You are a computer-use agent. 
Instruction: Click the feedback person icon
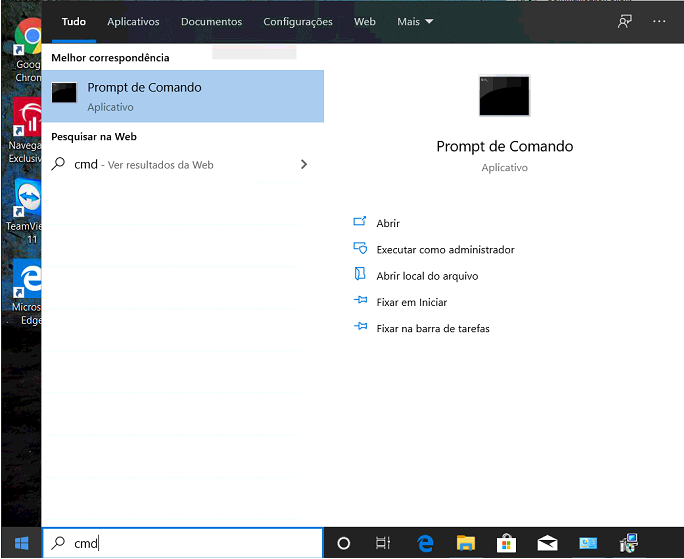[625, 21]
